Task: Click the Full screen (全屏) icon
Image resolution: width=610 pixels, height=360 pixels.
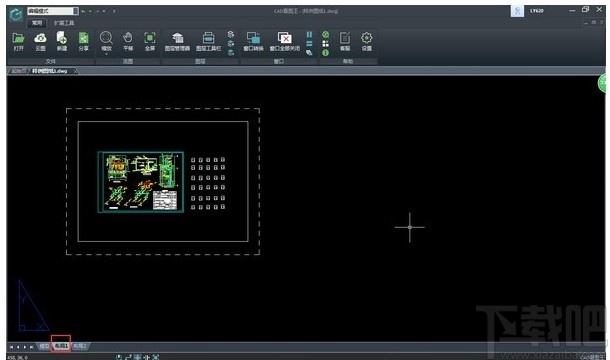Action: pos(150,42)
